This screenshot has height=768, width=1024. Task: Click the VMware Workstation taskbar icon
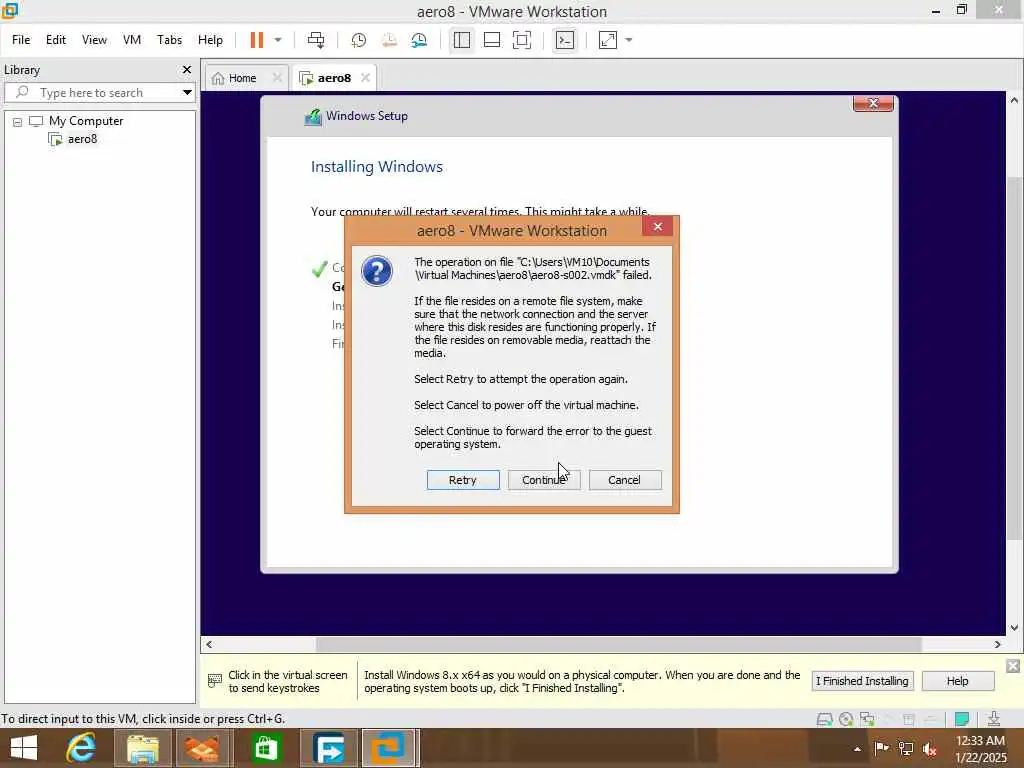389,748
